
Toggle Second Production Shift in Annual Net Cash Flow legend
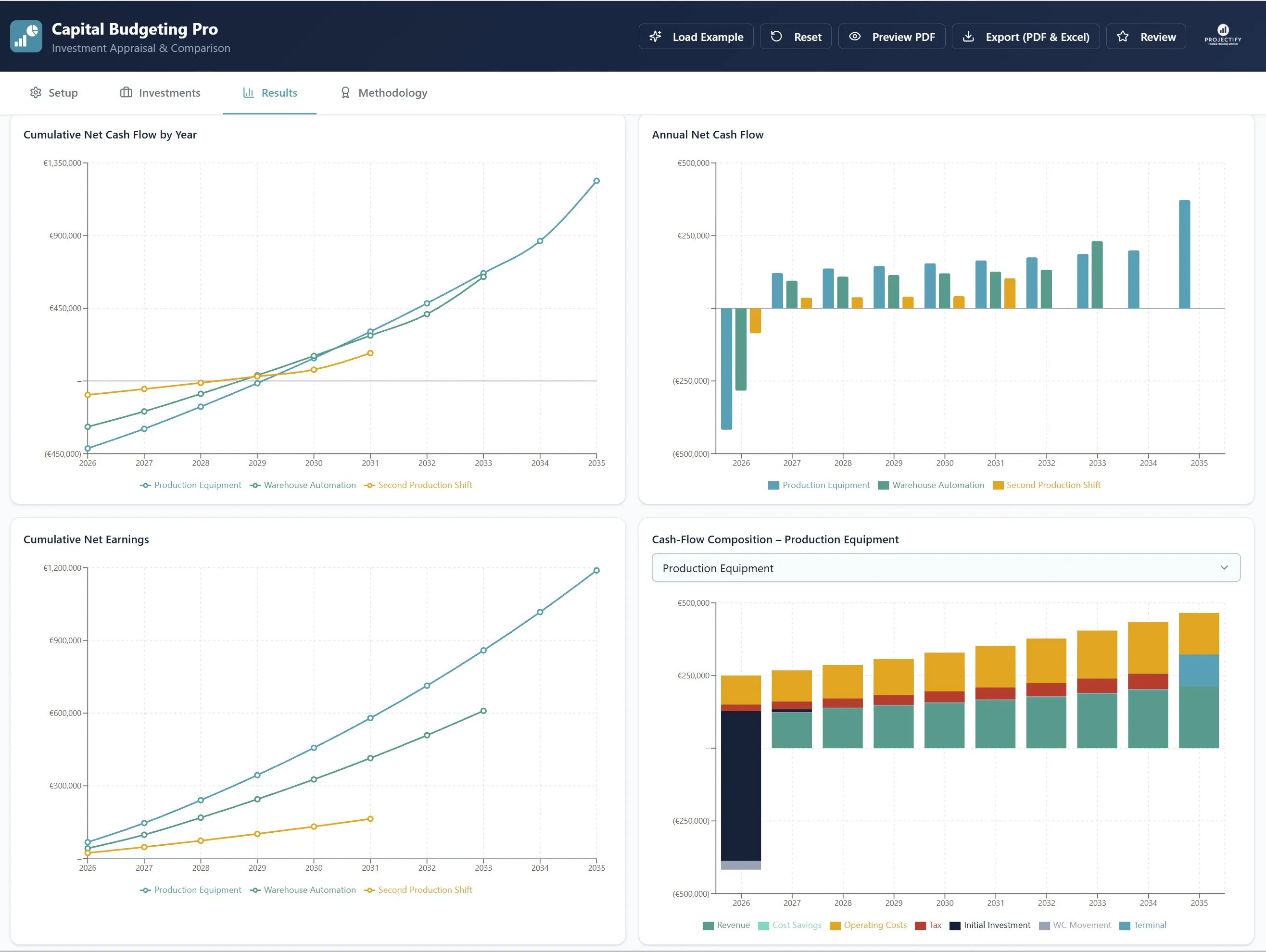click(1047, 485)
